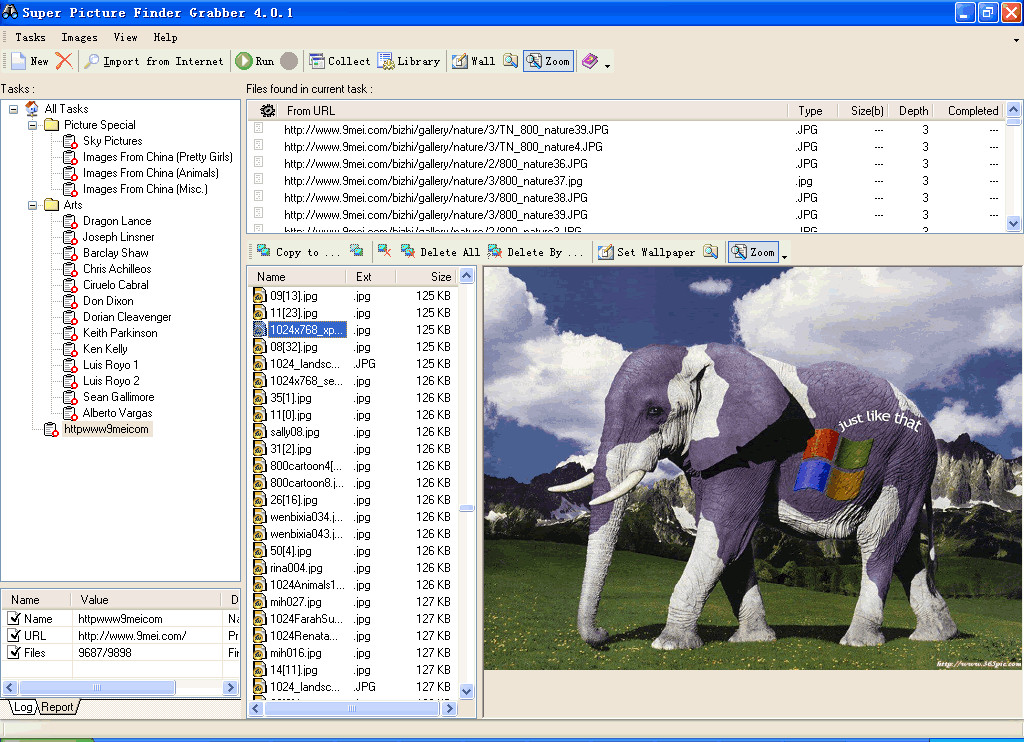Open the Images menu
The image size is (1024, 742).
79,38
